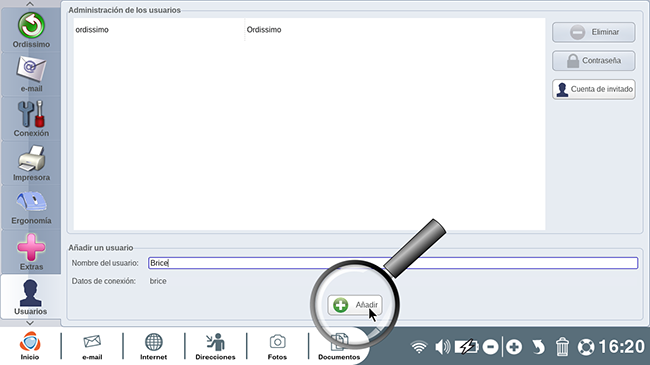
Task: Click the help lifebuoy icon
Action: click(586, 347)
